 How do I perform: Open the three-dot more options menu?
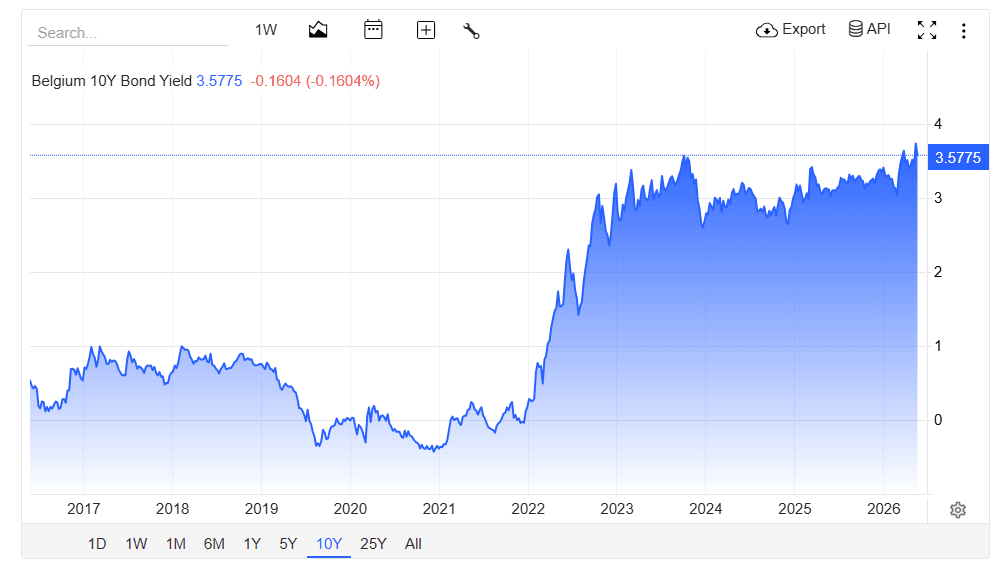click(x=964, y=31)
